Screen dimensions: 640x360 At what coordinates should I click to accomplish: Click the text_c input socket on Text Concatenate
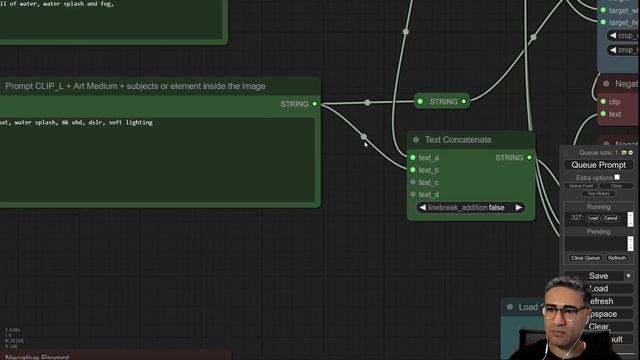(x=413, y=182)
